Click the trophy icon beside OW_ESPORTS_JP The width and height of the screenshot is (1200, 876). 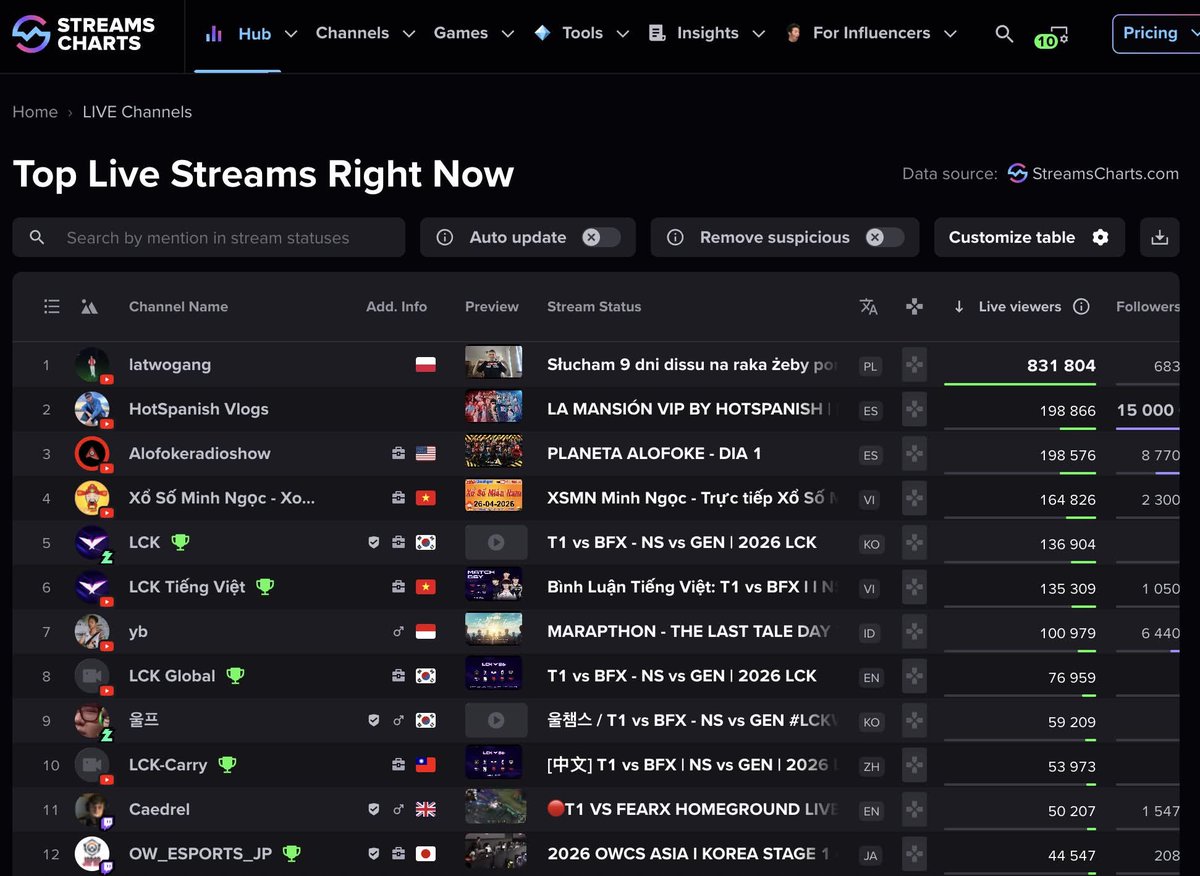[291, 854]
